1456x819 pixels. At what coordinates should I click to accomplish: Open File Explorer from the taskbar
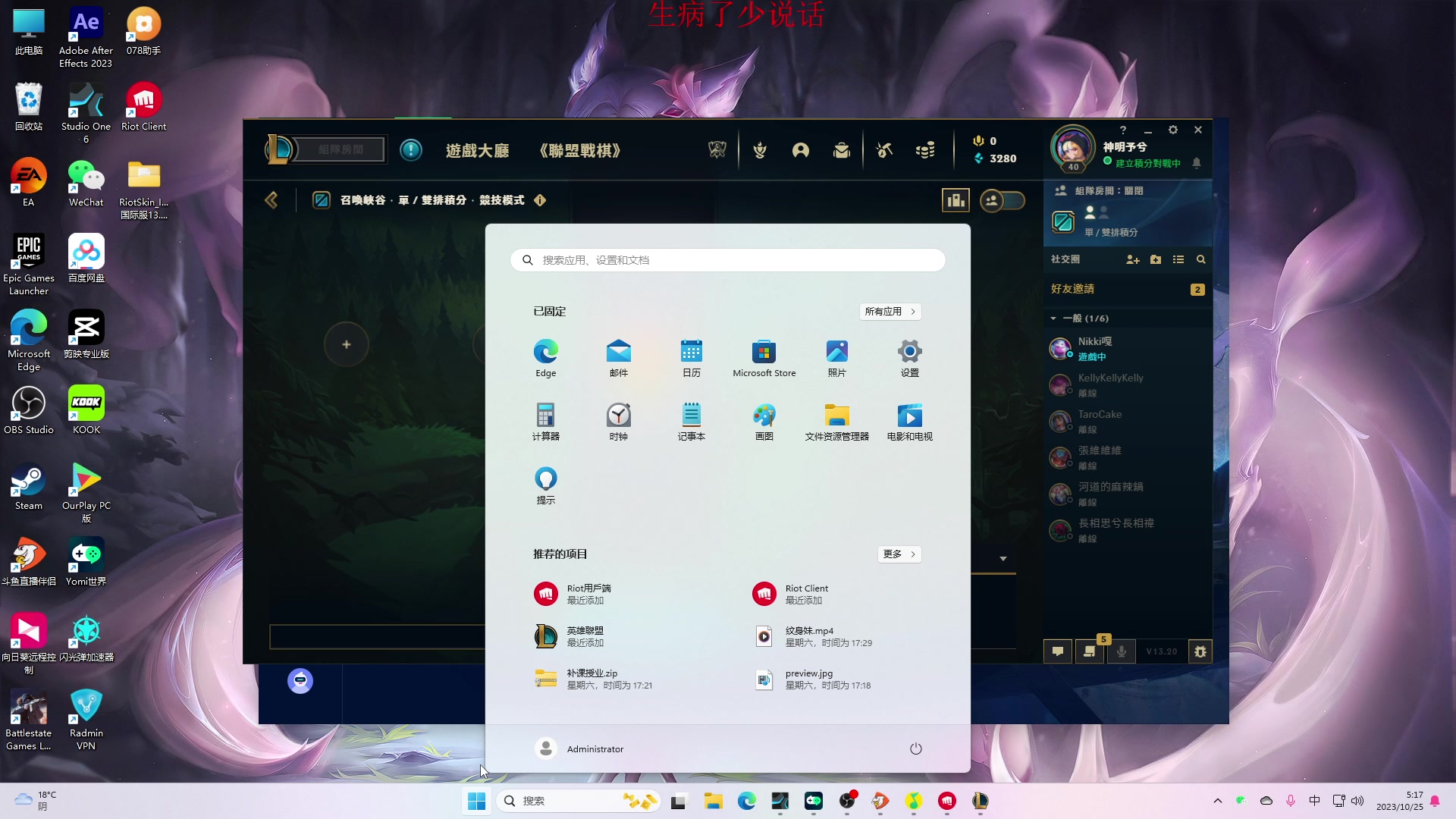pyautogui.click(x=713, y=801)
